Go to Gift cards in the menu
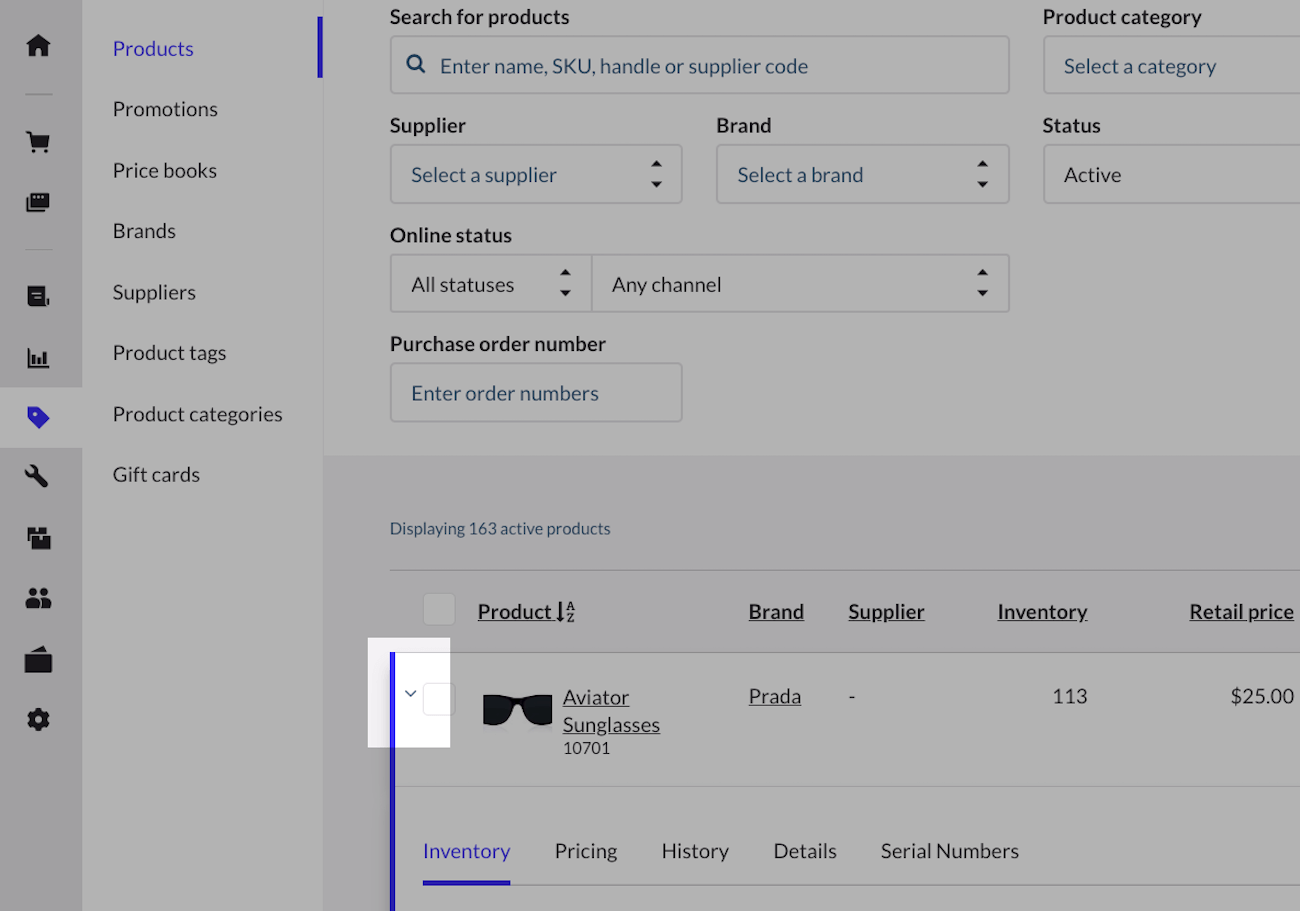This screenshot has width=1300, height=911. [155, 474]
